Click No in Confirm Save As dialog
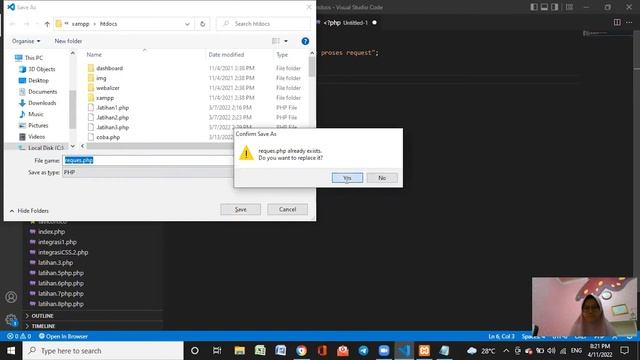This screenshot has height=360, width=640. tap(382, 178)
